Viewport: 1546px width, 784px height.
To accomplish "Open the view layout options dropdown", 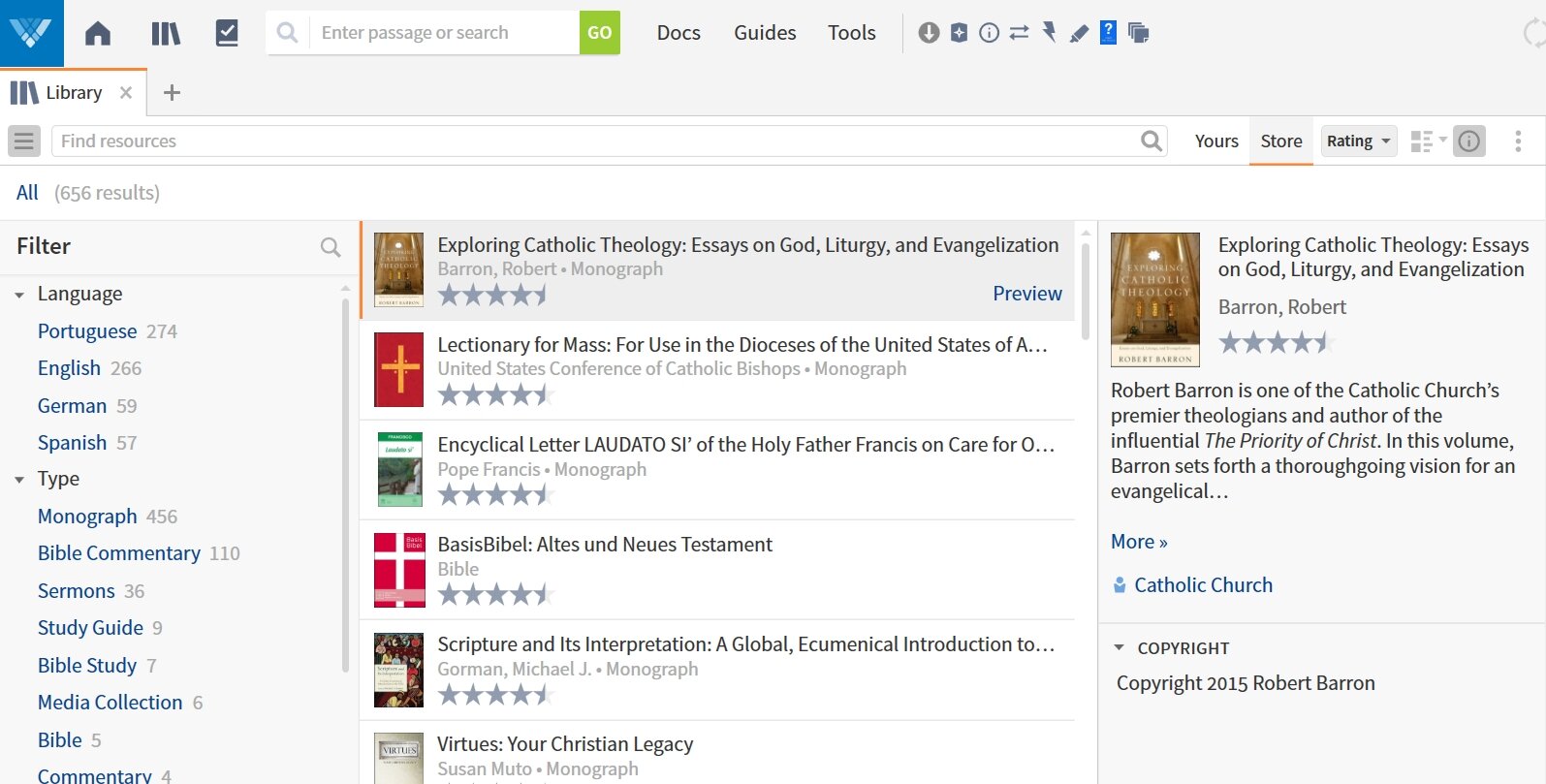I will (1428, 141).
